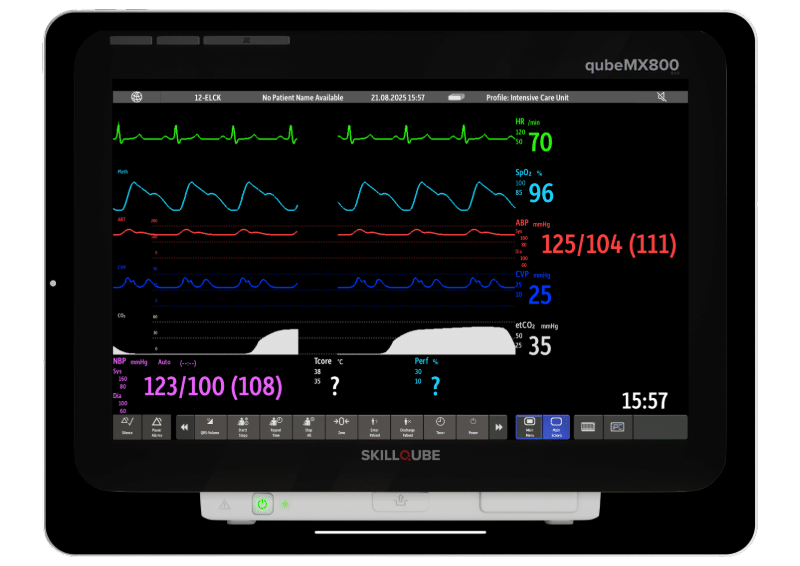Click the Pause Alarms button

pyautogui.click(x=155, y=427)
